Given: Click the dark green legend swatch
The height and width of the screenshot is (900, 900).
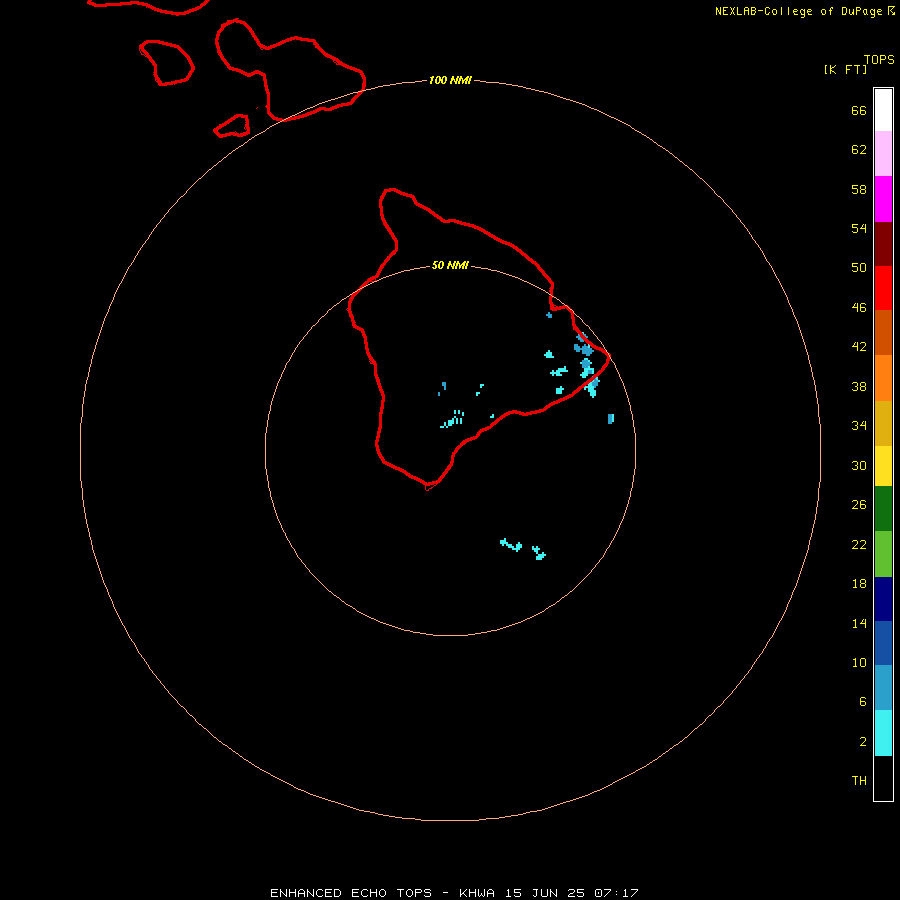Looking at the screenshot, I should 883,509.
